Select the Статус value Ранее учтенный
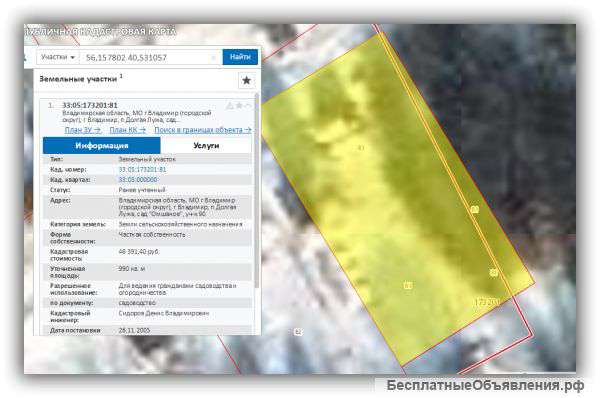Image resolution: width=600 pixels, height=398 pixels. click(x=142, y=190)
